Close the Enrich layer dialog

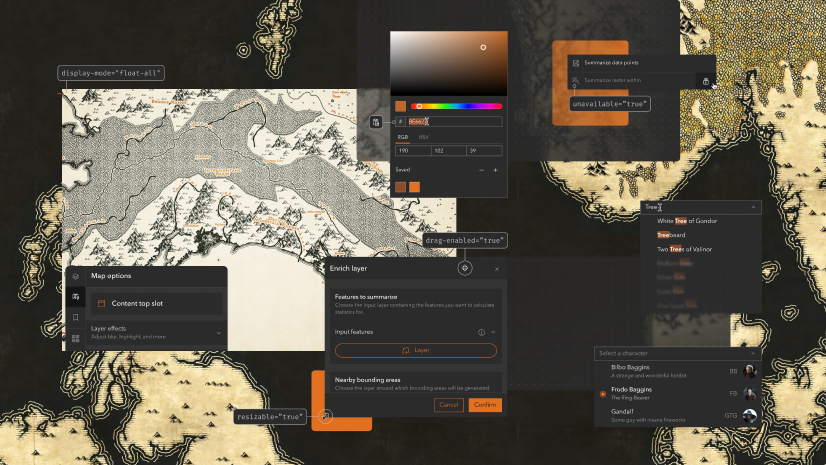pyautogui.click(x=497, y=269)
